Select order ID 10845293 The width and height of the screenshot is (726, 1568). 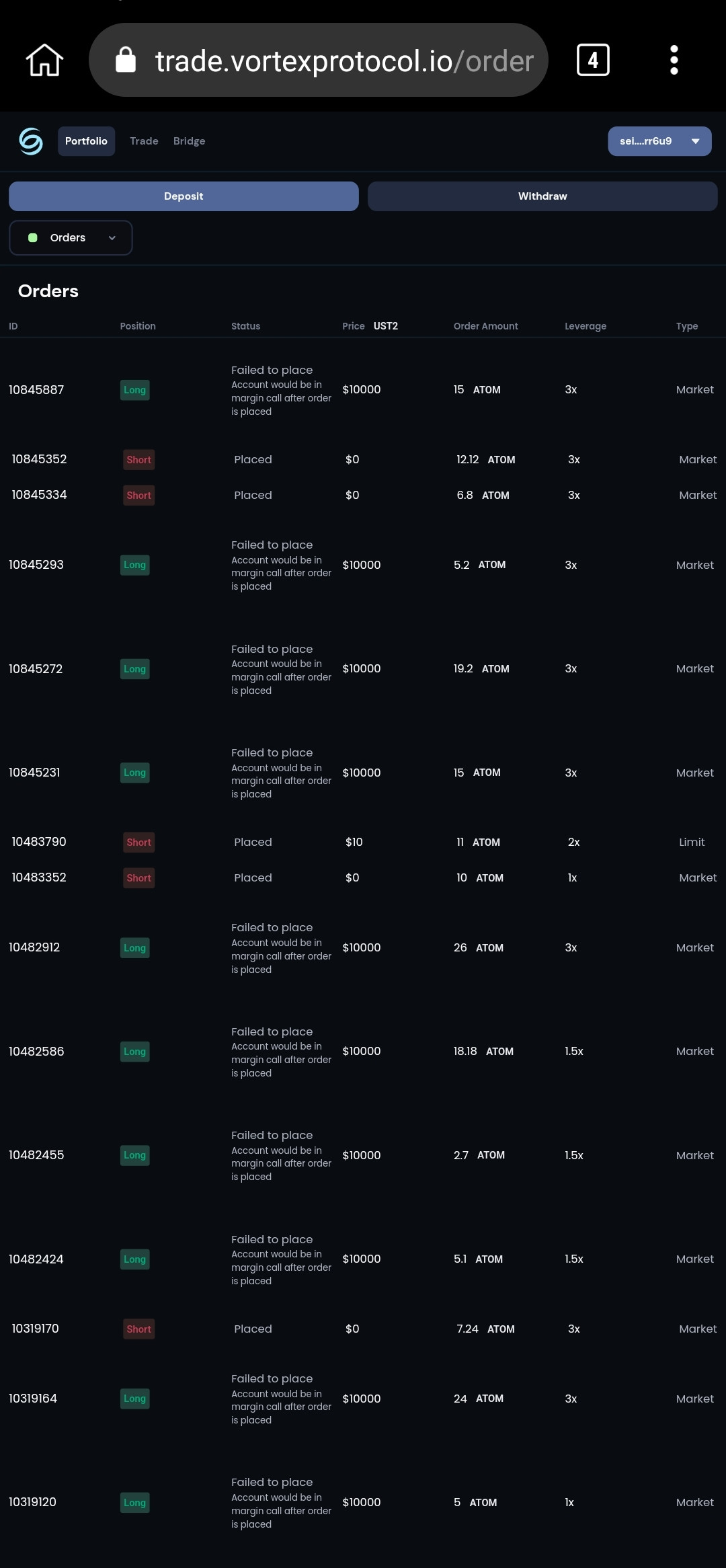click(x=36, y=565)
